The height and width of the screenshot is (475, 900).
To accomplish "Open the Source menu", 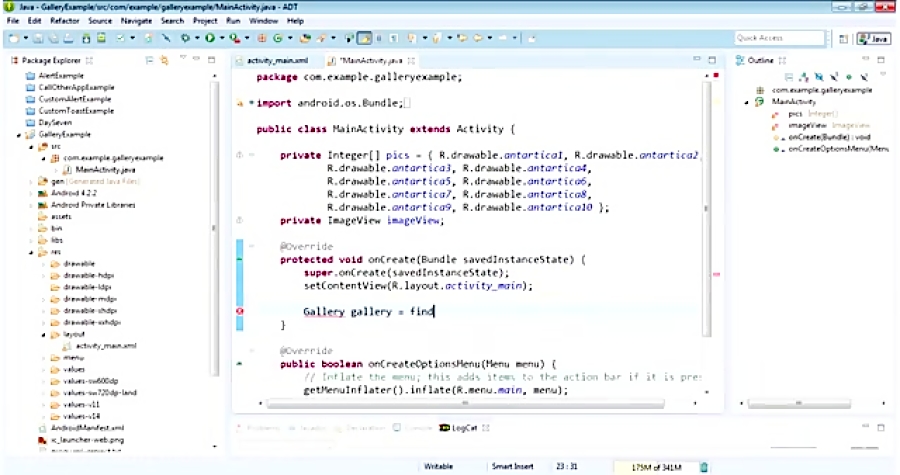I will point(100,21).
